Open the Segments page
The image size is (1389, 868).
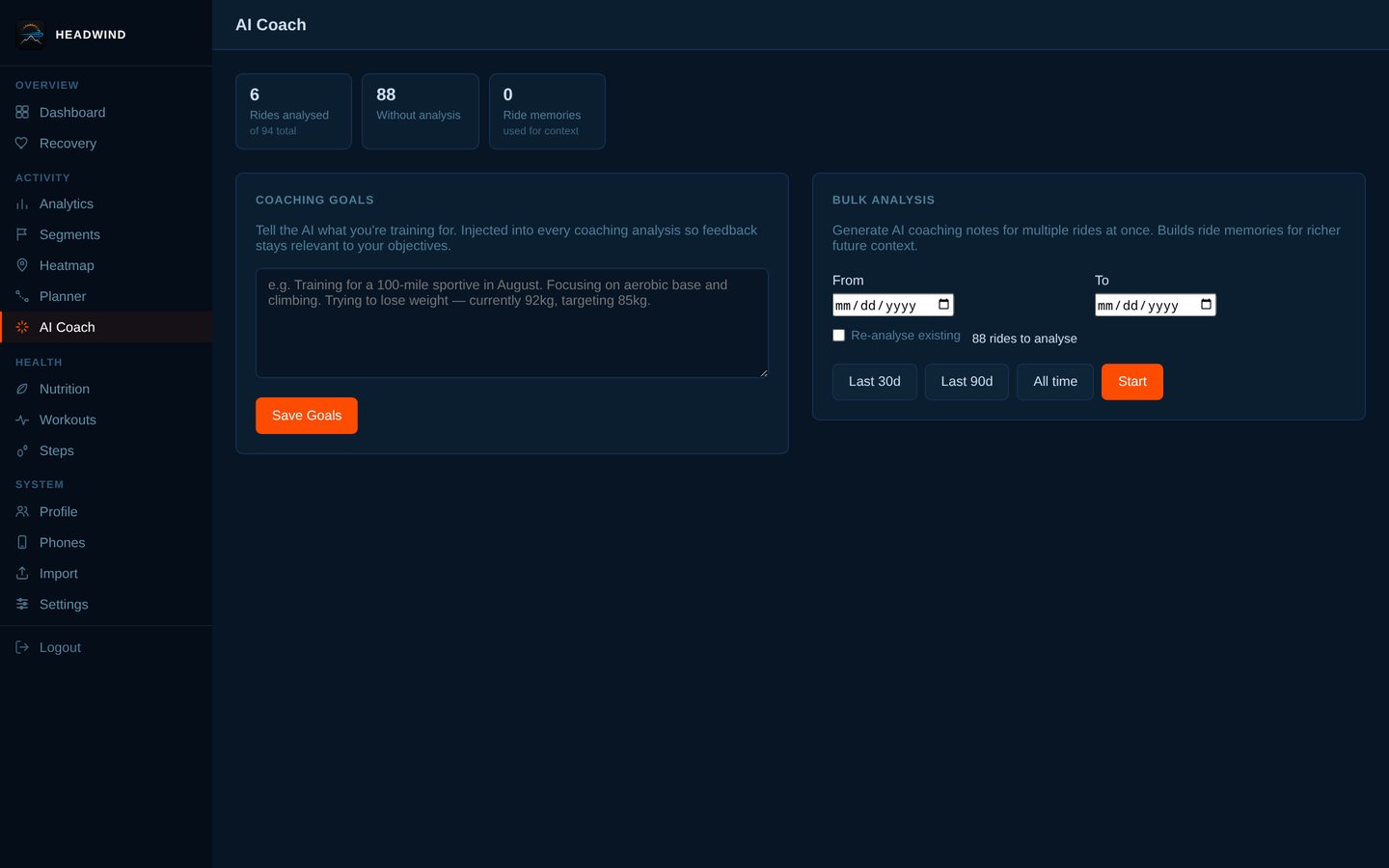[x=106, y=235]
